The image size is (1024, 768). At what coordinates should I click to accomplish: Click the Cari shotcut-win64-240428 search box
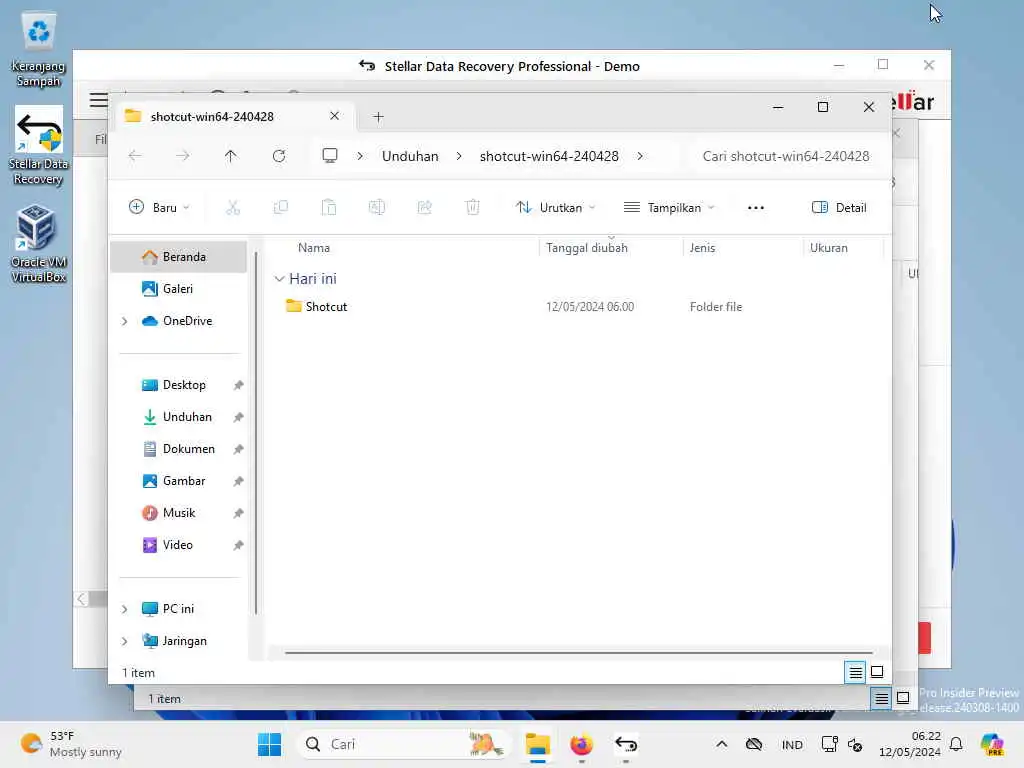pyautogui.click(x=786, y=156)
